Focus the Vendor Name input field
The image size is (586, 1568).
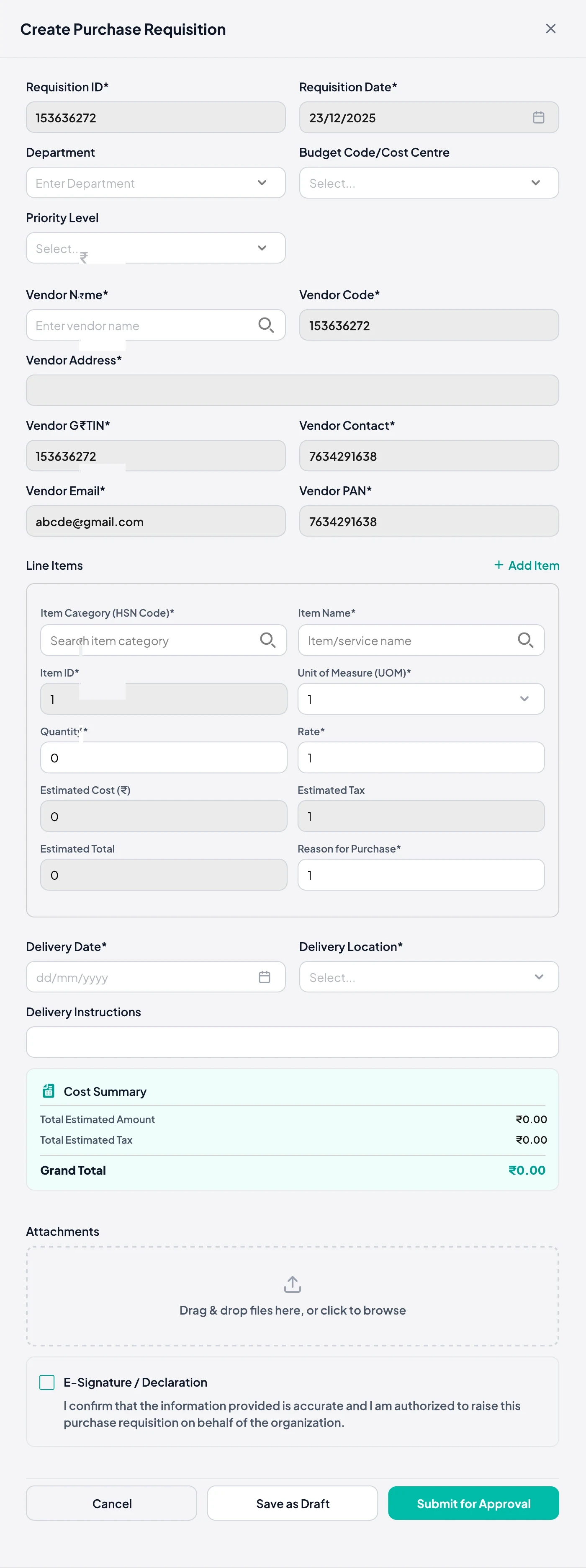click(x=156, y=325)
